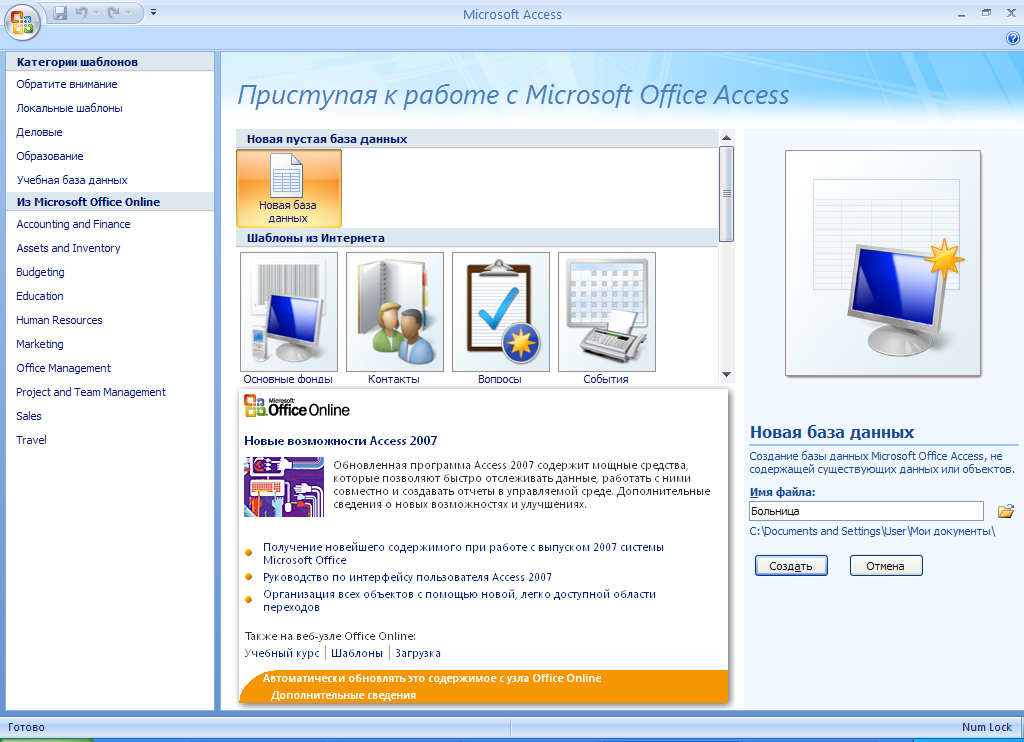Click the Дополнительные сведения link
Viewport: 1024px width, 742px height.
[x=344, y=696]
